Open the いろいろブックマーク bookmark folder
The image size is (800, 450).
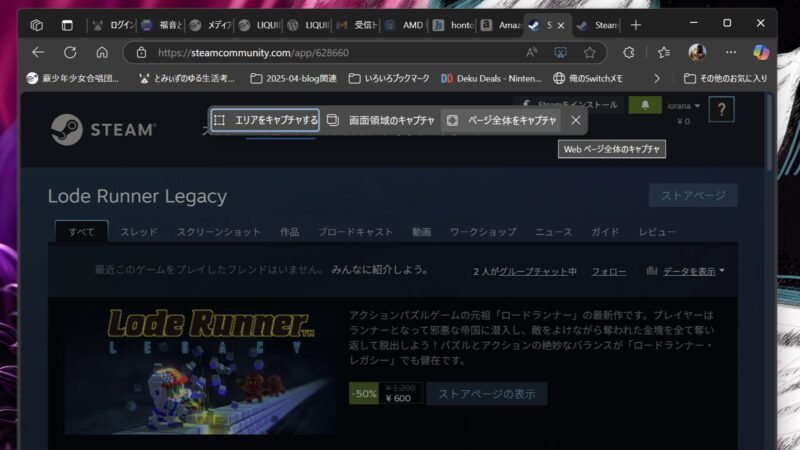click(389, 78)
